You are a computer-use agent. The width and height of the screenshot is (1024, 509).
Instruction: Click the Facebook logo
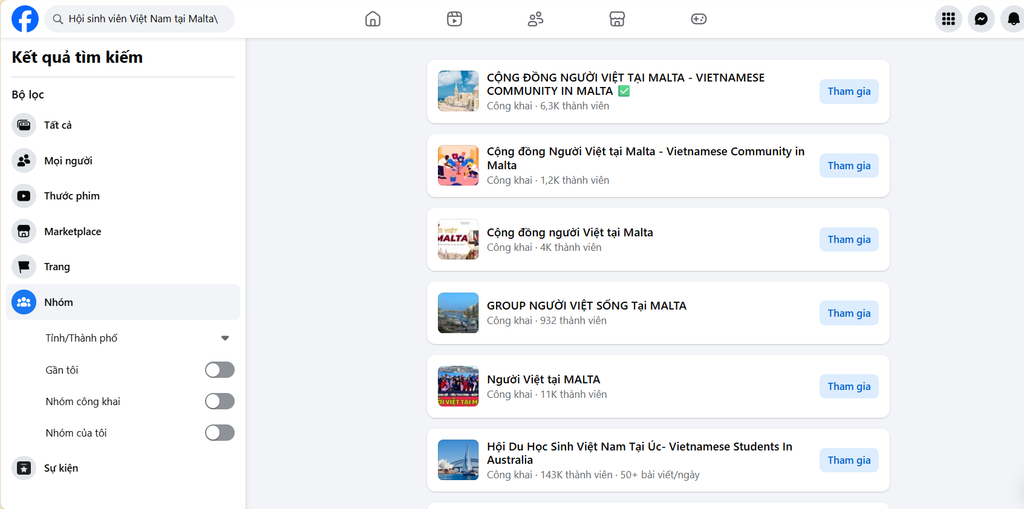click(x=25, y=19)
